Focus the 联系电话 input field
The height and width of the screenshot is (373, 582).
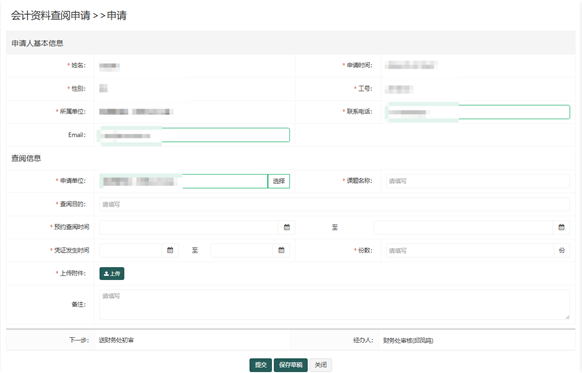[x=478, y=112]
